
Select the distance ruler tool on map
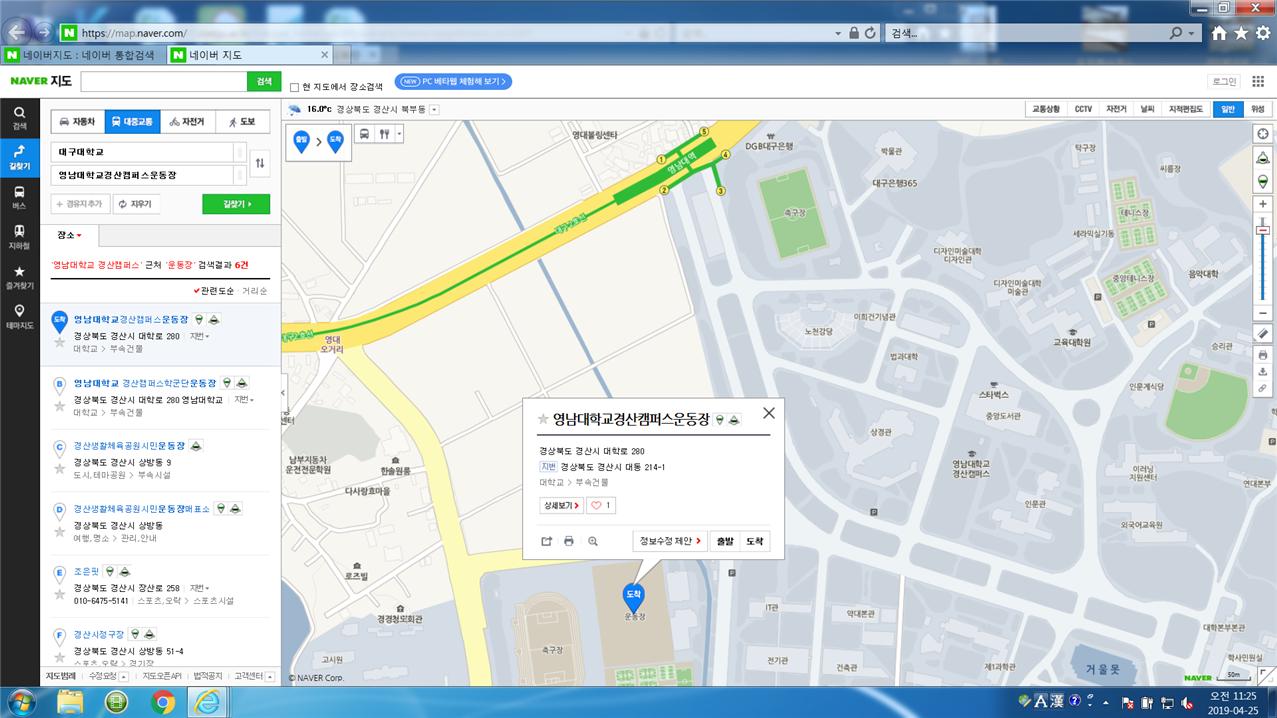tap(1262, 333)
